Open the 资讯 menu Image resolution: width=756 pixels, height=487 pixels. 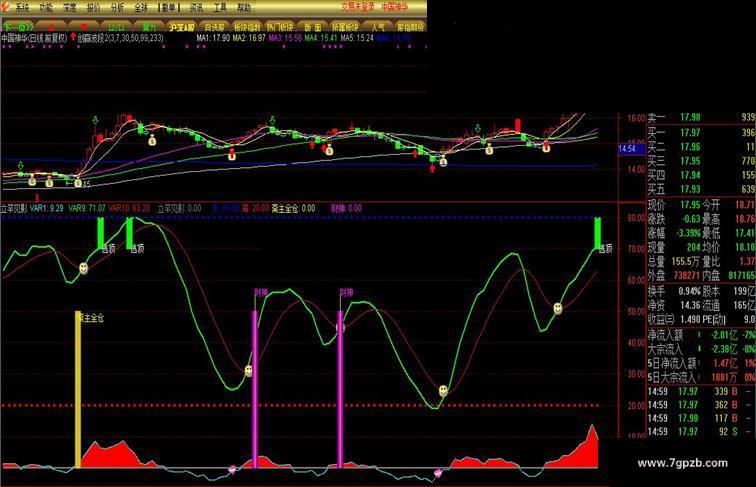click(x=196, y=8)
